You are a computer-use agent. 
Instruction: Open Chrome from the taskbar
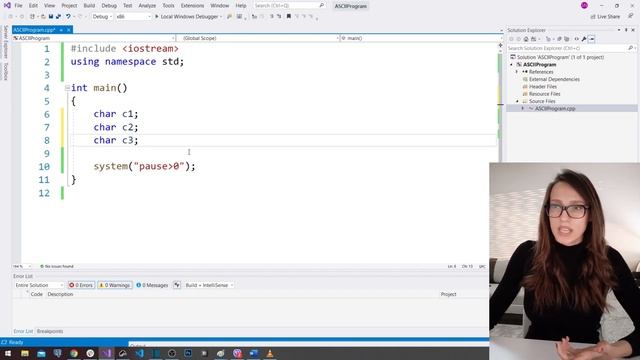pos(74,353)
